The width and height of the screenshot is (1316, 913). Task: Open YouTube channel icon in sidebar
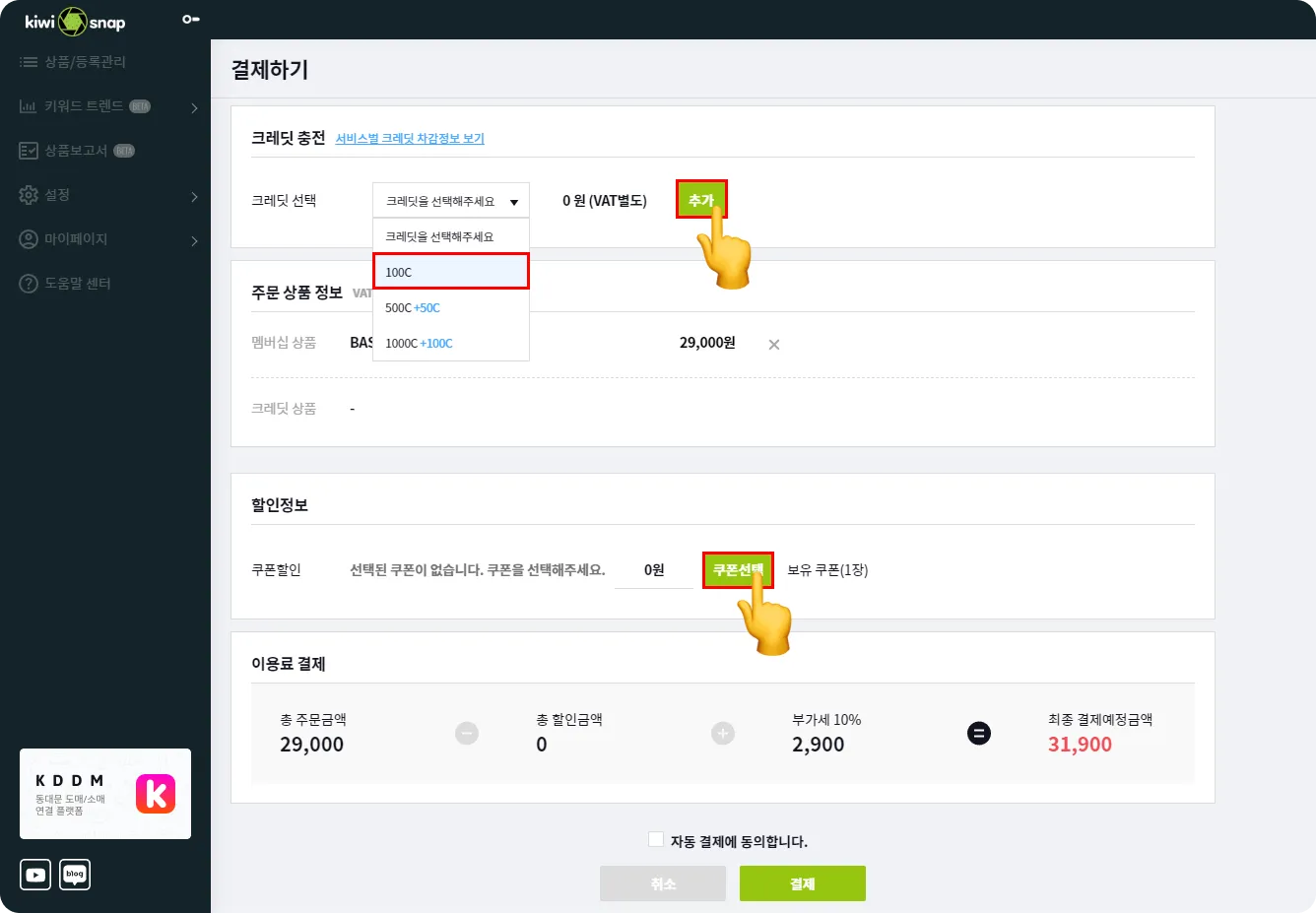click(x=35, y=874)
